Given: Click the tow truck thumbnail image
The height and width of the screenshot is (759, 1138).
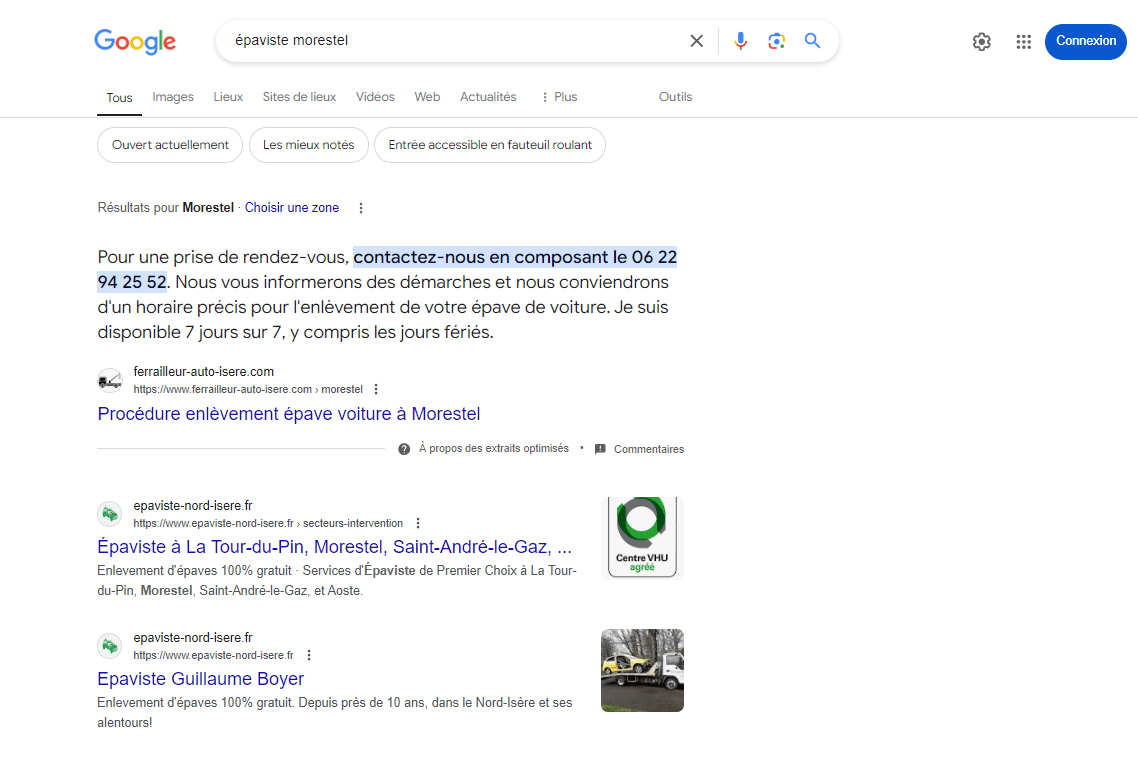Looking at the screenshot, I should click(x=642, y=670).
